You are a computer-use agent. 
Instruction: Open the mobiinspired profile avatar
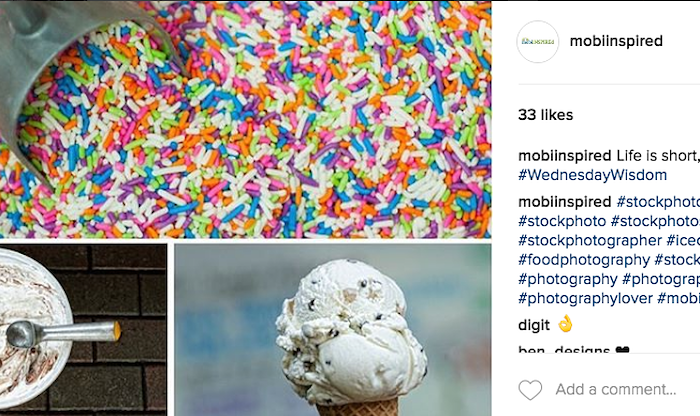pos(538,42)
